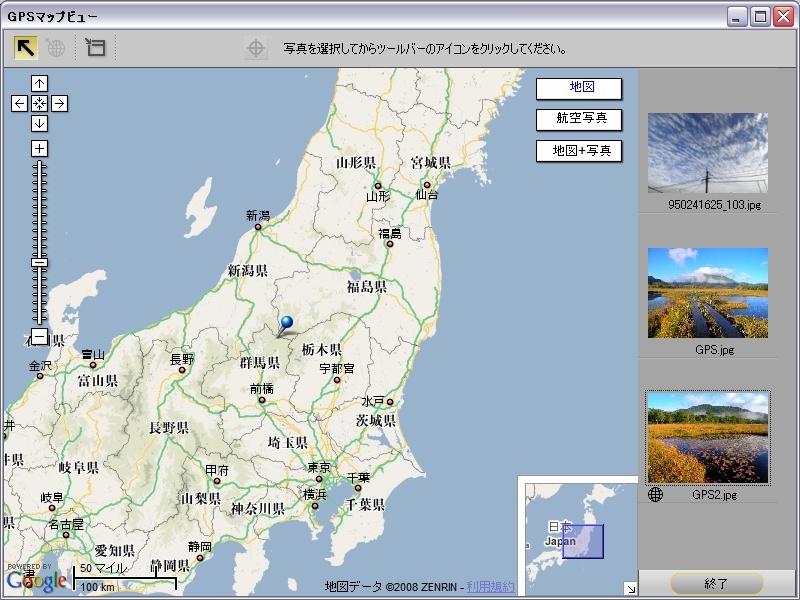800x600 pixels.
Task: Click the globe icon in toolbar
Action: pos(56,48)
